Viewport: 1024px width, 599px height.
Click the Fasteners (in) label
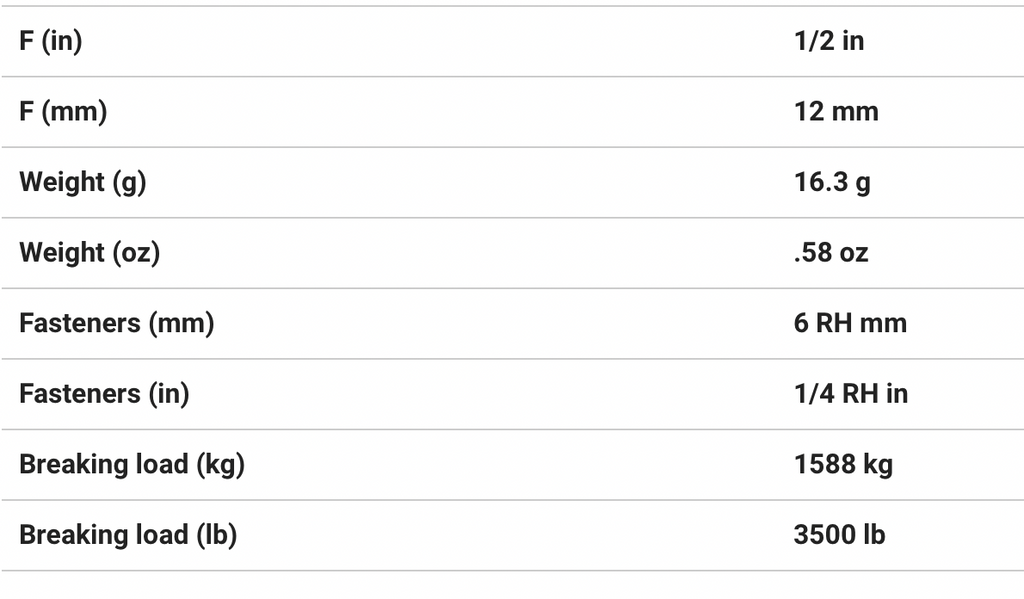104,394
